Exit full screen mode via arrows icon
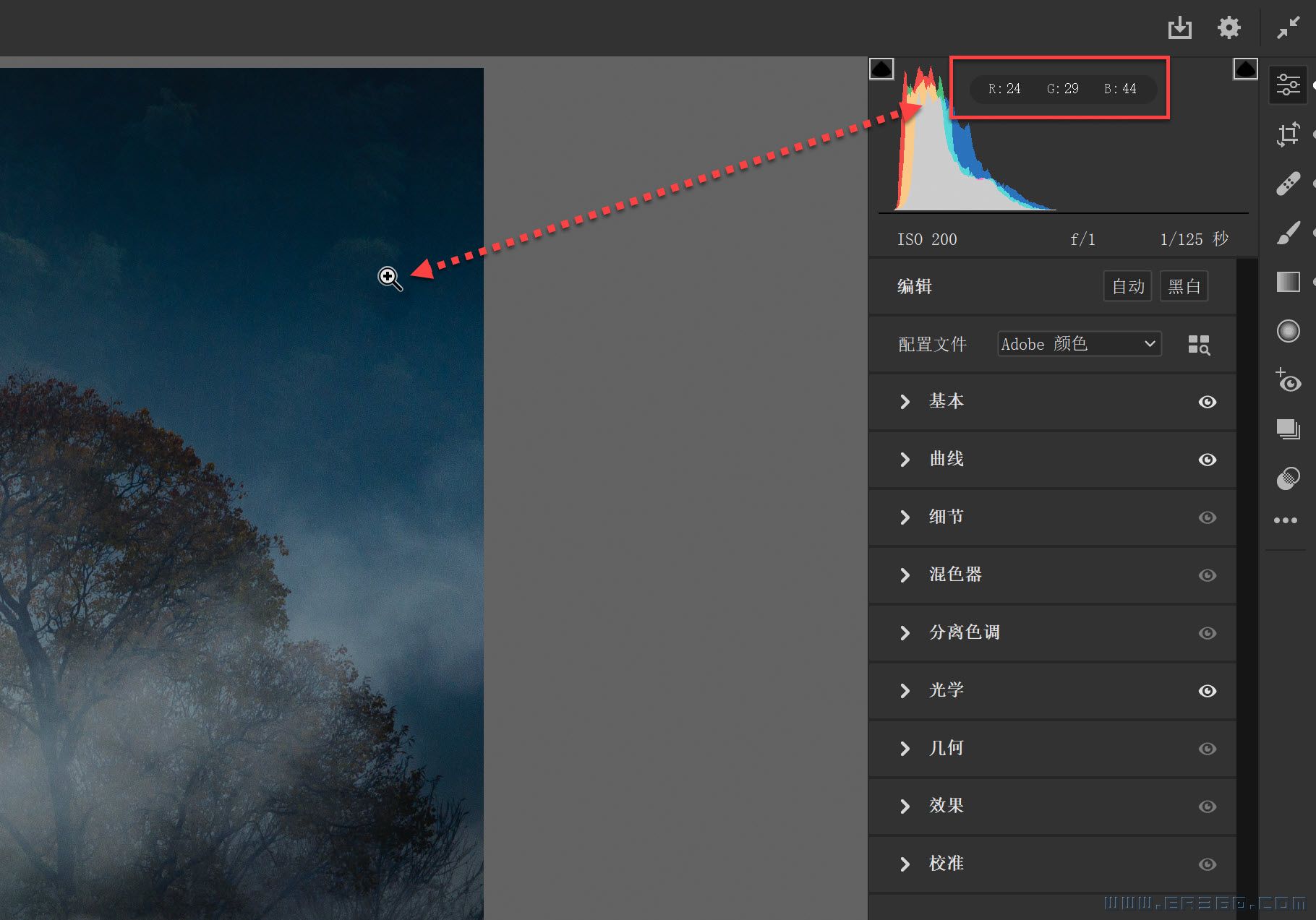The width and height of the screenshot is (1316, 920). [1288, 28]
